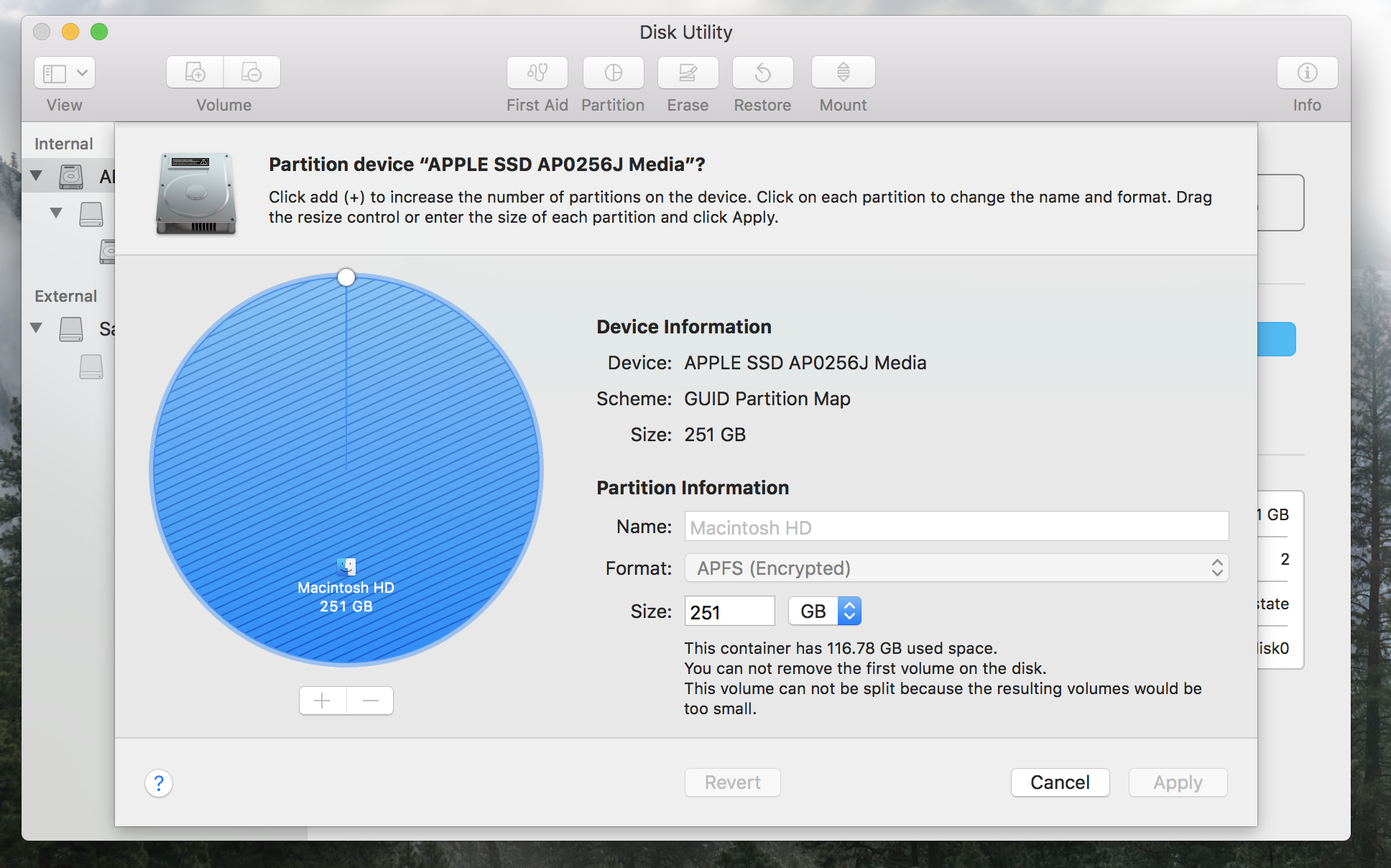Click the add partition plus button
The height and width of the screenshot is (868, 1391).
[x=323, y=701]
